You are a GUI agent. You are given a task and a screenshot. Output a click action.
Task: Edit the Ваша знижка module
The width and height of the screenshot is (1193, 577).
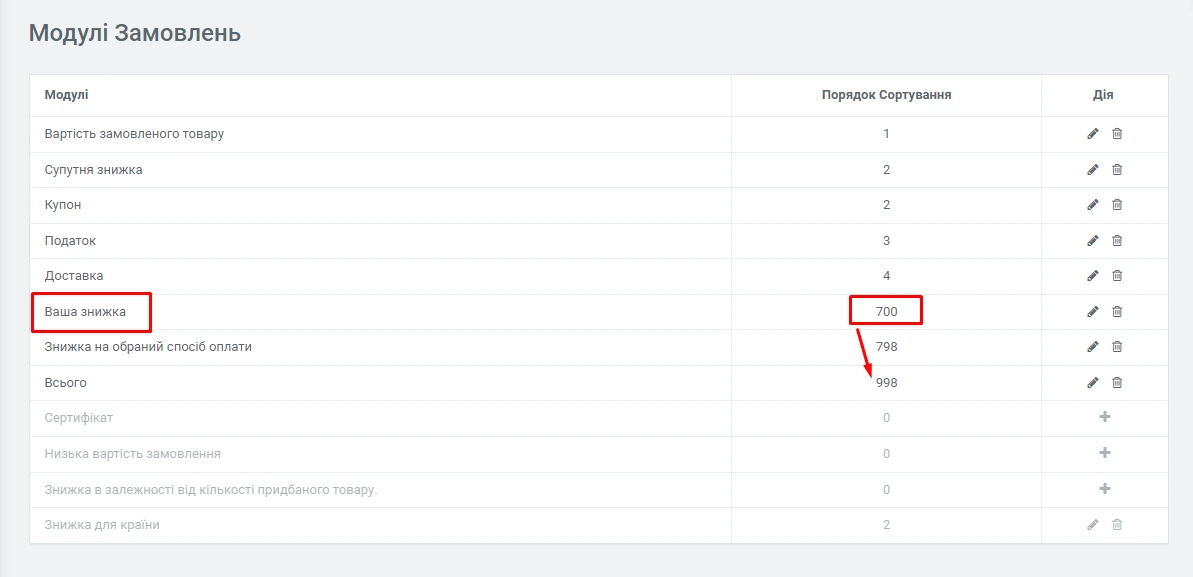point(1093,312)
